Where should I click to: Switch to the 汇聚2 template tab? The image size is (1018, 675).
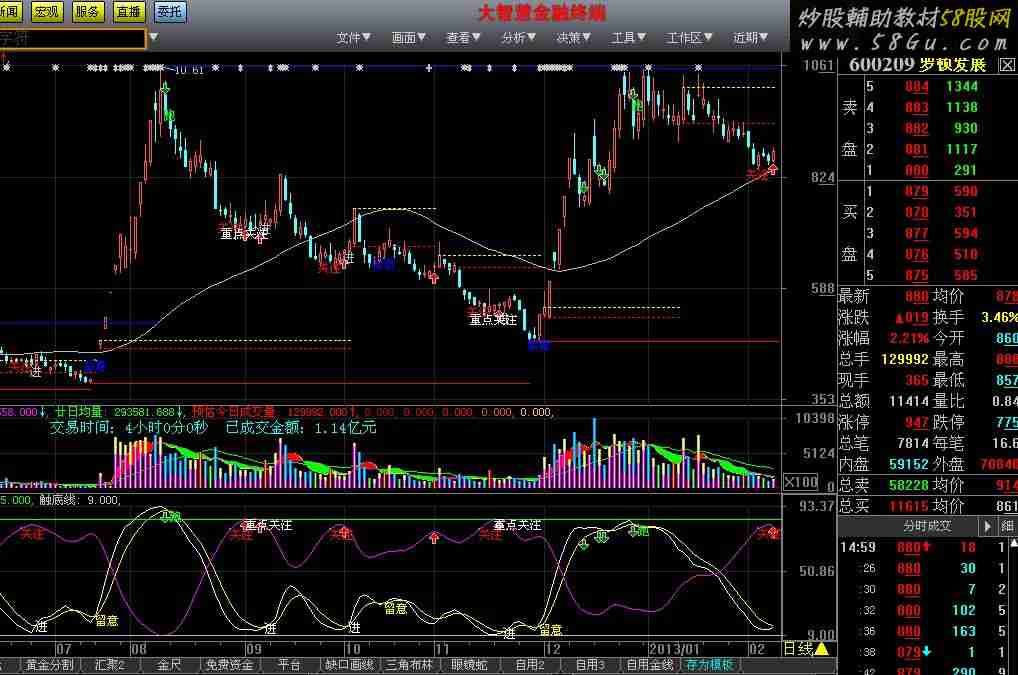109,665
